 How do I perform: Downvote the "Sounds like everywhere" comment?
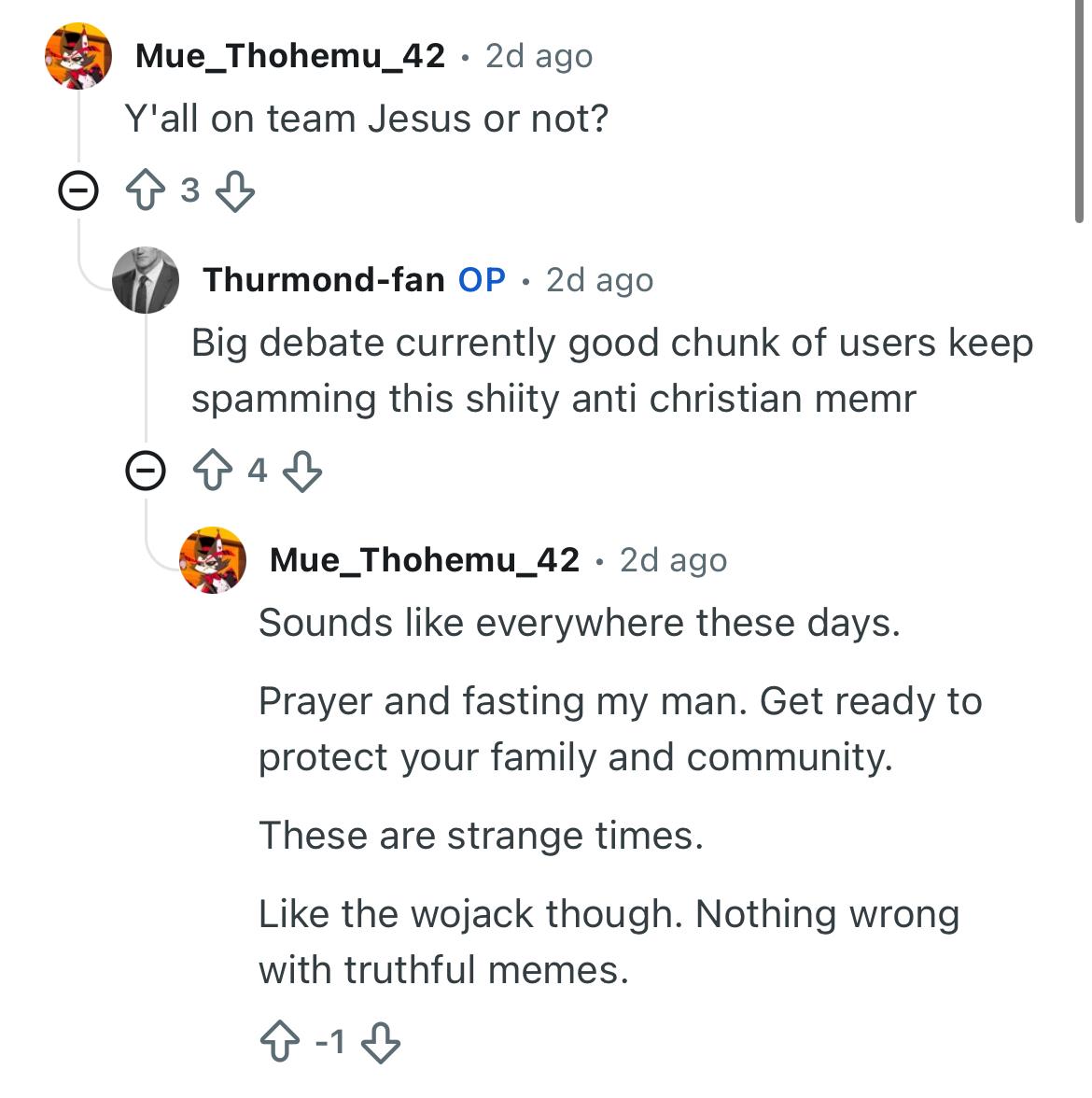point(380,1041)
